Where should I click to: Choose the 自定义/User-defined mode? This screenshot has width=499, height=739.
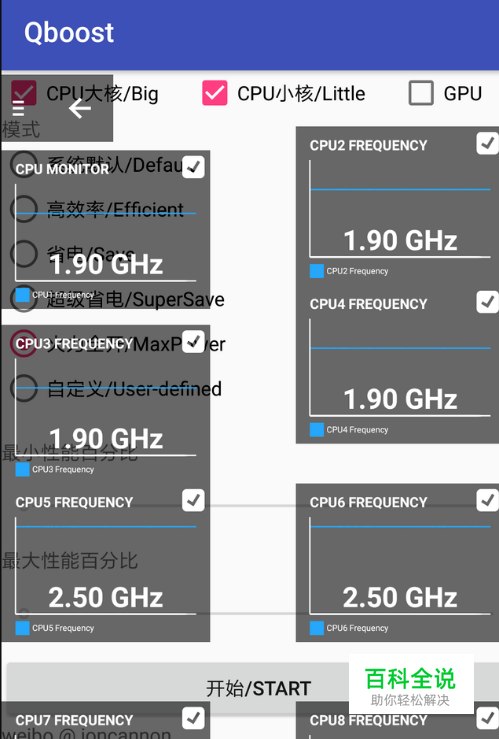coord(24,389)
